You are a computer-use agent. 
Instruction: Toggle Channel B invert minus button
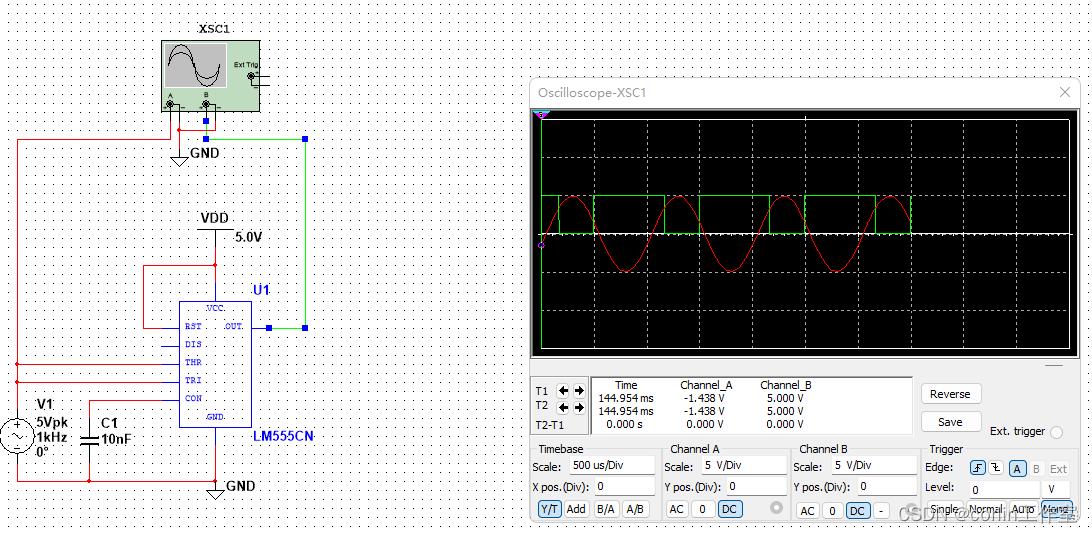pos(881,511)
